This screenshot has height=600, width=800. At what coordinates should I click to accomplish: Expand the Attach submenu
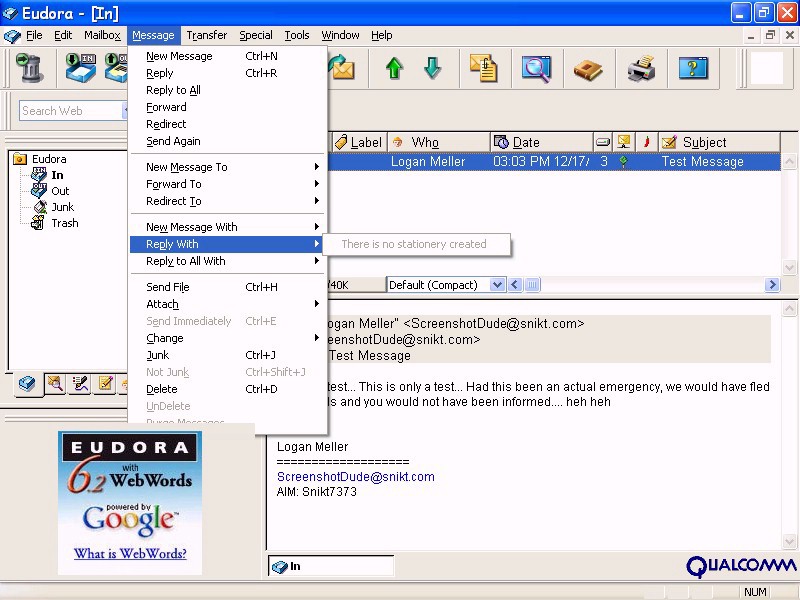(228, 304)
